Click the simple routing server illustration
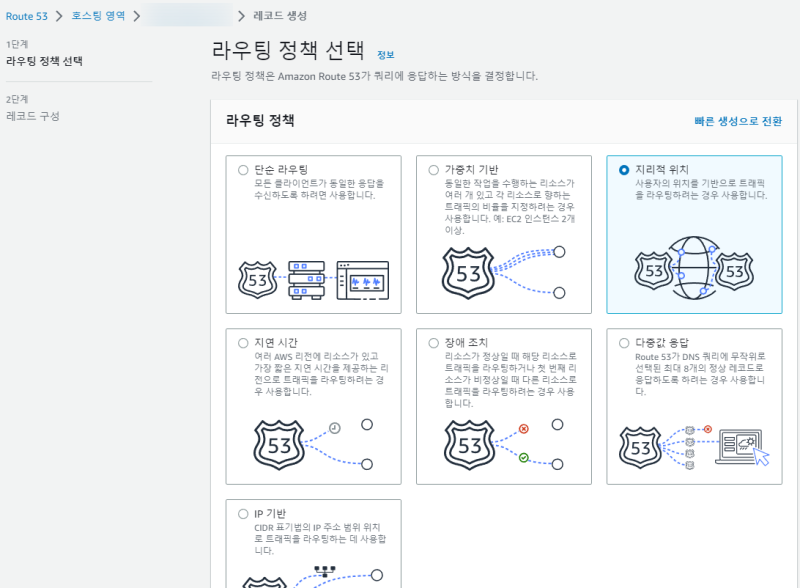The height and width of the screenshot is (588, 800). click(307, 280)
